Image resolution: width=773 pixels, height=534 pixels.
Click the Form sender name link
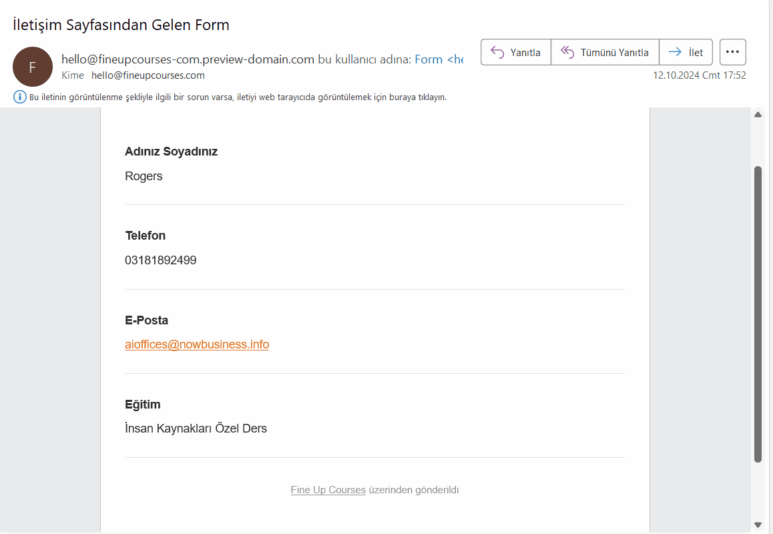pos(429,59)
